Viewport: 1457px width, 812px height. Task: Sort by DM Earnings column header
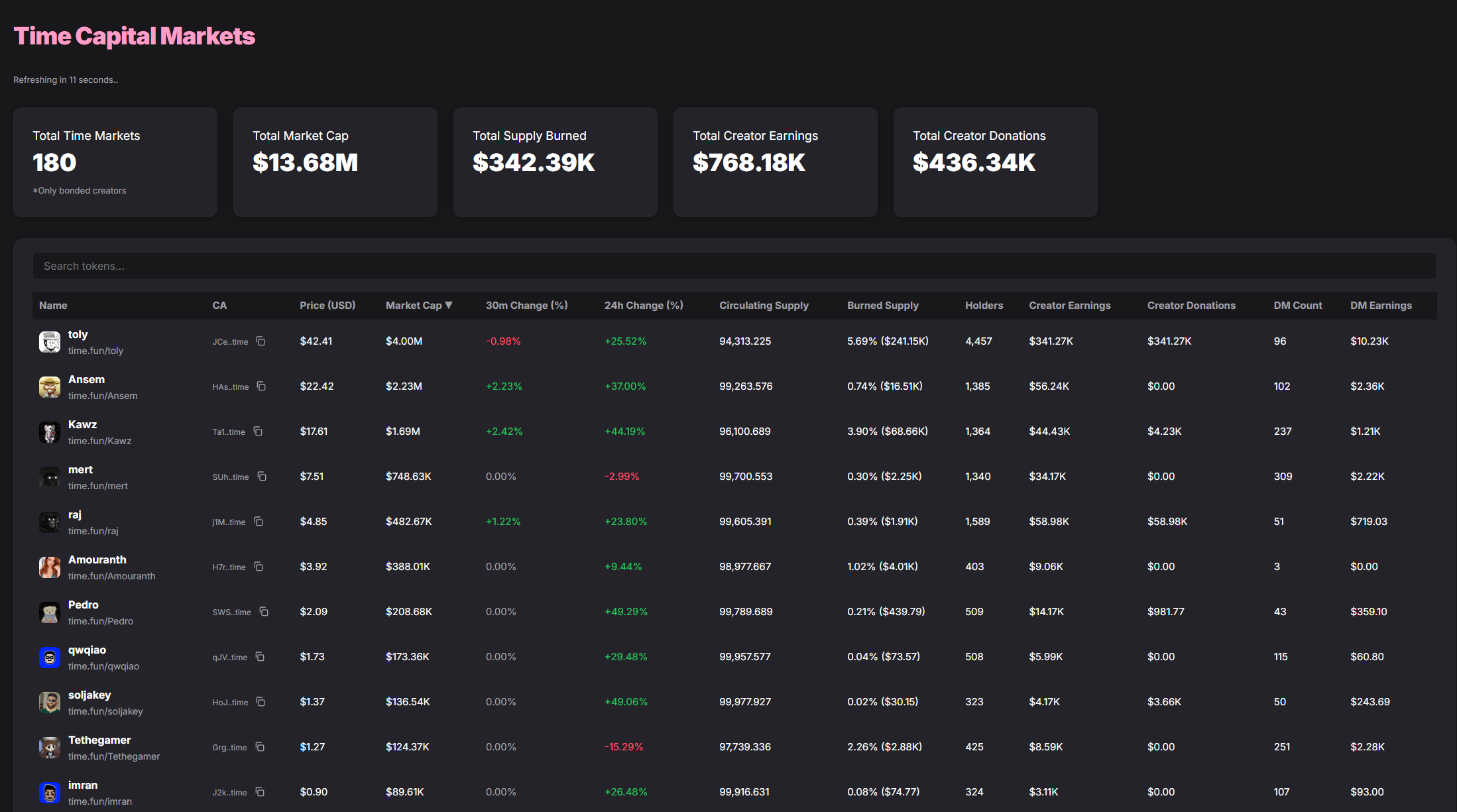[1381, 306]
